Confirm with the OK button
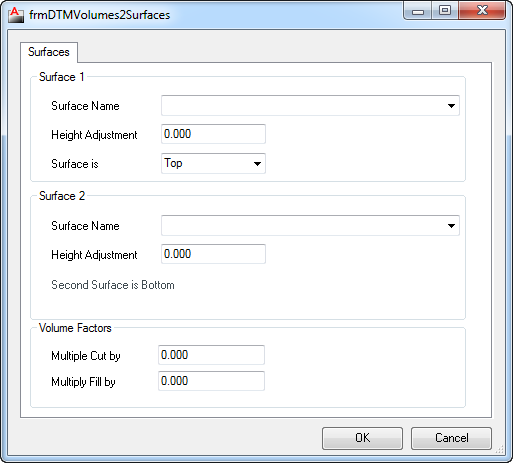The height and width of the screenshot is (463, 513). click(362, 438)
